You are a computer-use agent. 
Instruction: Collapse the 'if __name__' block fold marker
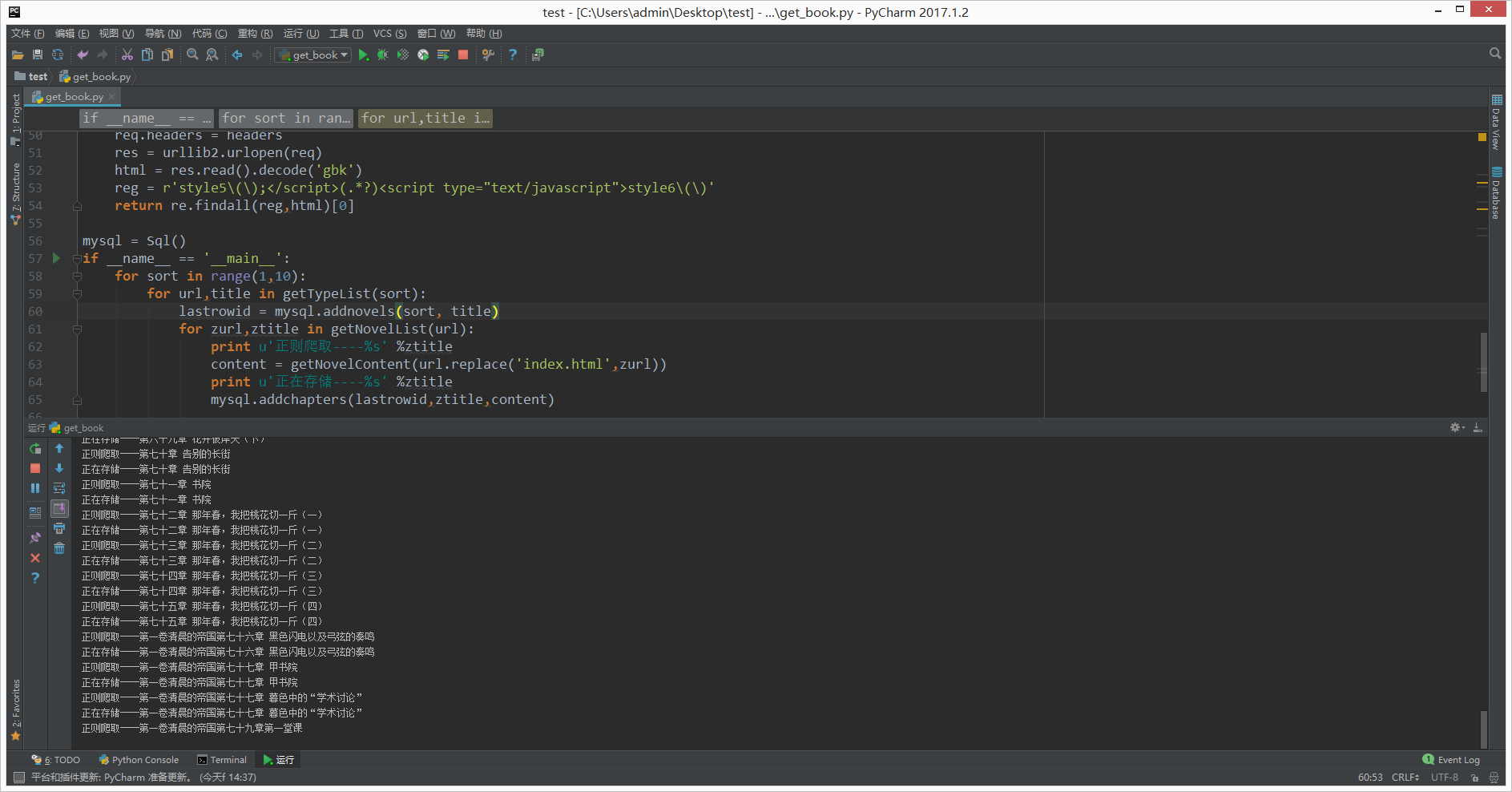click(x=77, y=258)
